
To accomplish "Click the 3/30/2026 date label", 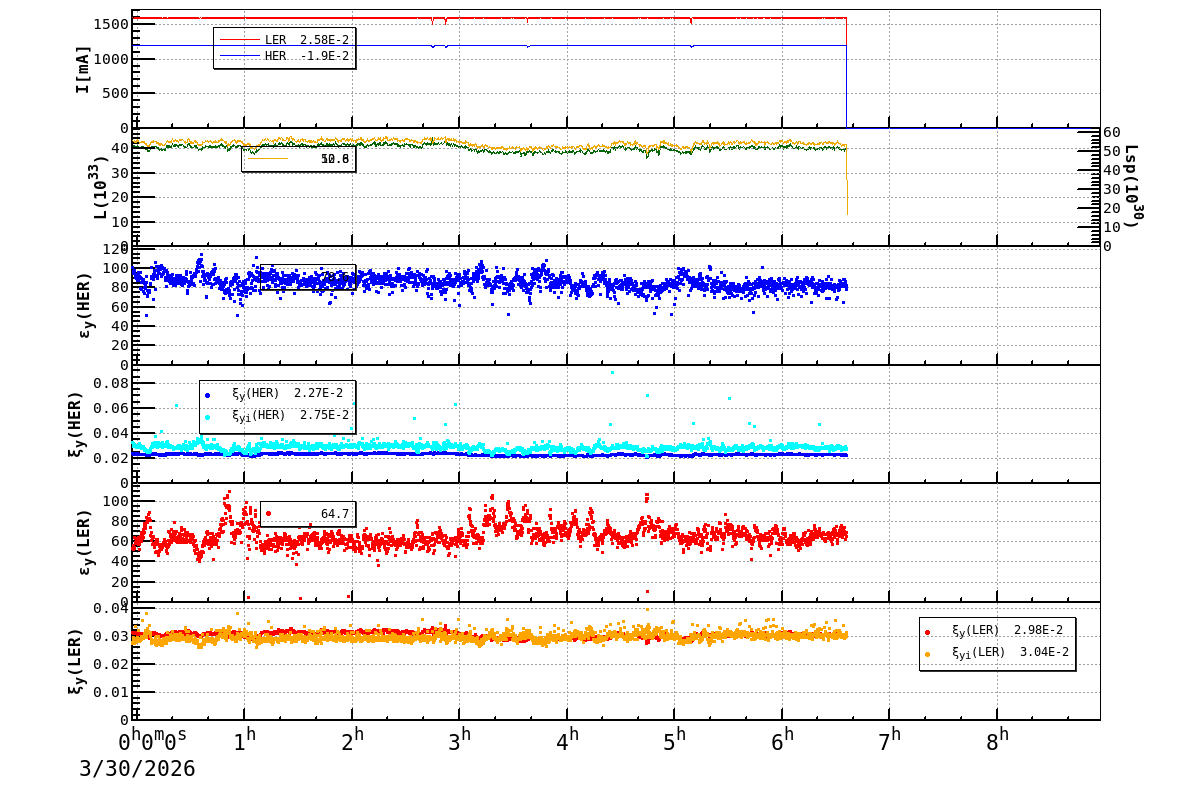I will click(138, 769).
